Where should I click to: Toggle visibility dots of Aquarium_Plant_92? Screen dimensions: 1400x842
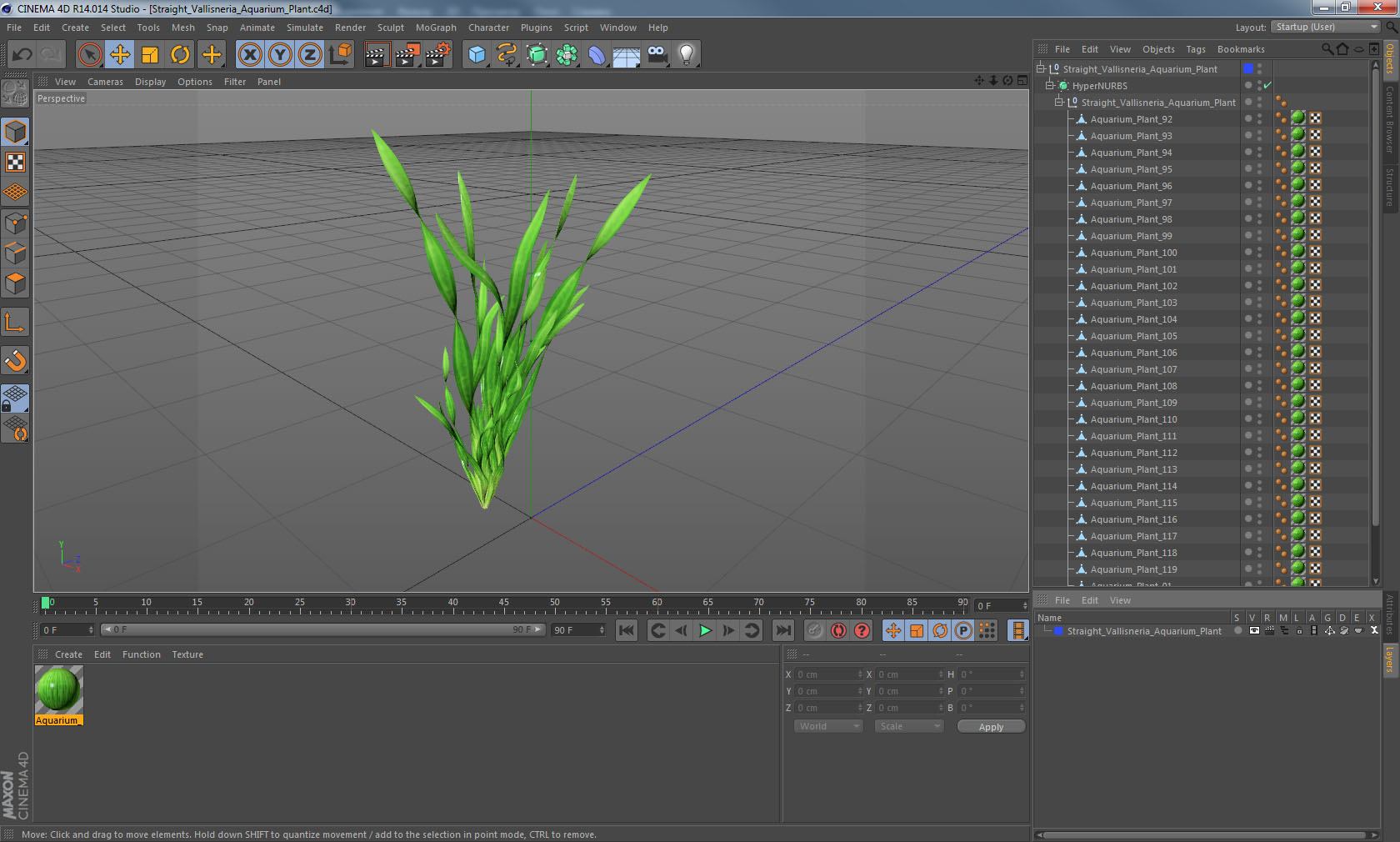tap(1259, 118)
